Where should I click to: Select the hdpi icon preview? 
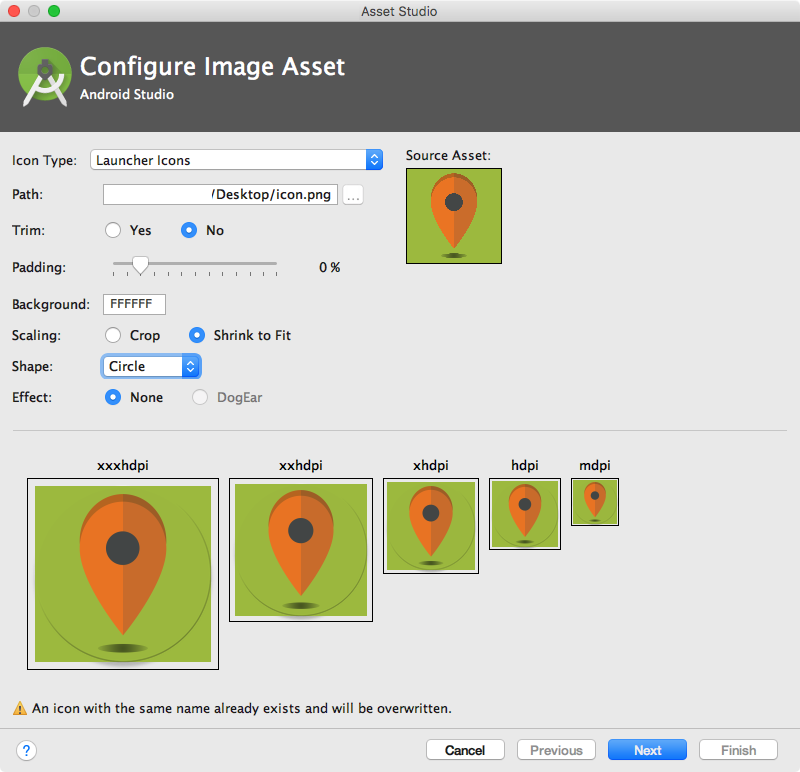525,513
